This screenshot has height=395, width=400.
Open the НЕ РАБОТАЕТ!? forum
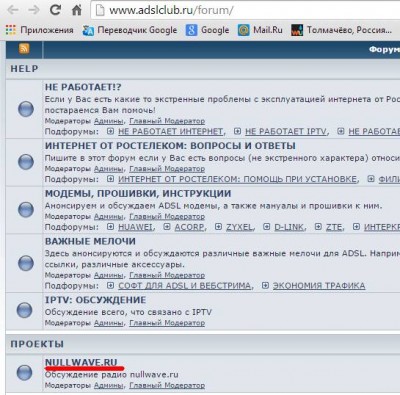[x=83, y=87]
